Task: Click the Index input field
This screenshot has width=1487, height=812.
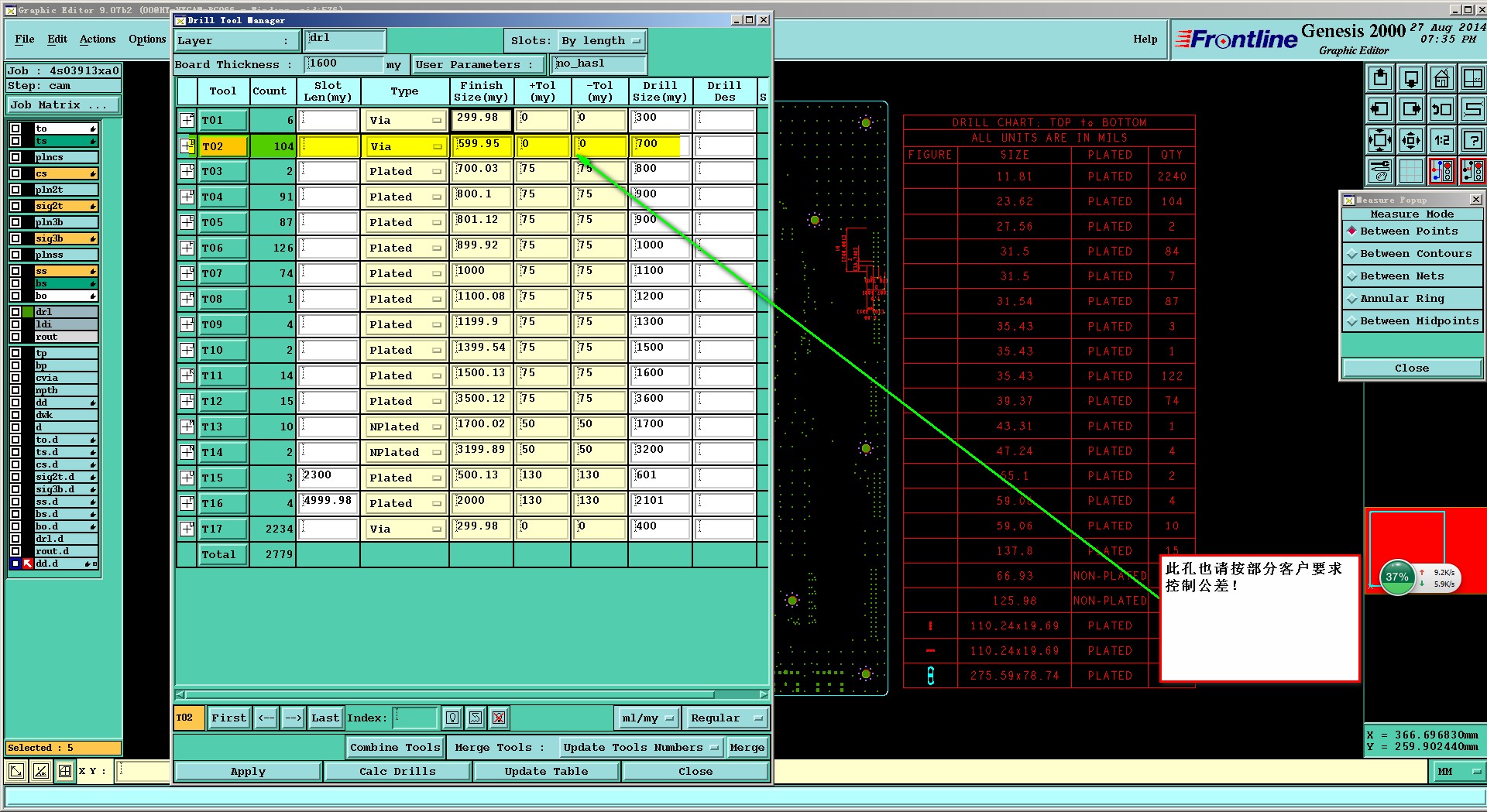Action: pos(416,718)
